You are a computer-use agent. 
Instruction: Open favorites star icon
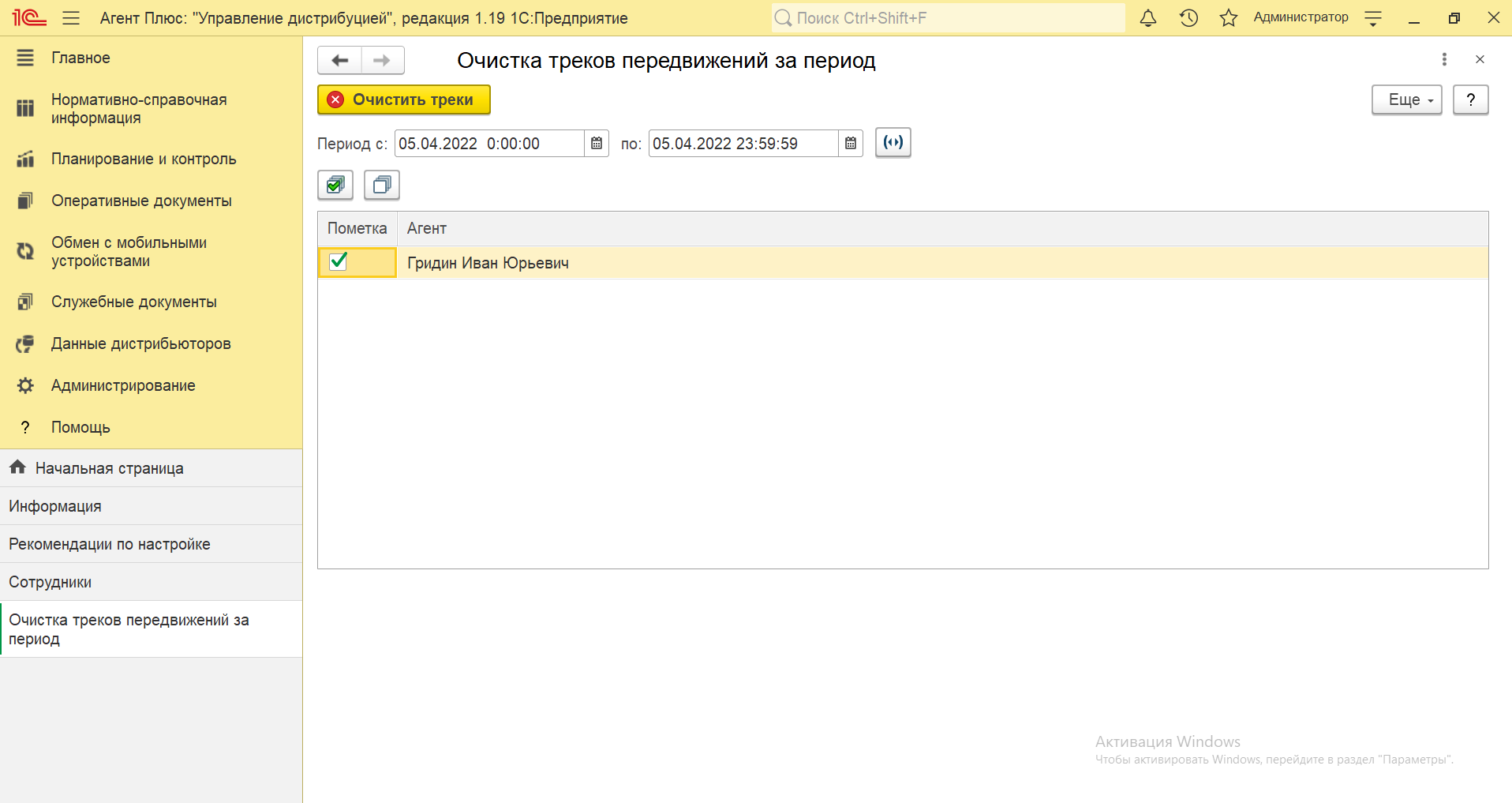[x=1228, y=18]
